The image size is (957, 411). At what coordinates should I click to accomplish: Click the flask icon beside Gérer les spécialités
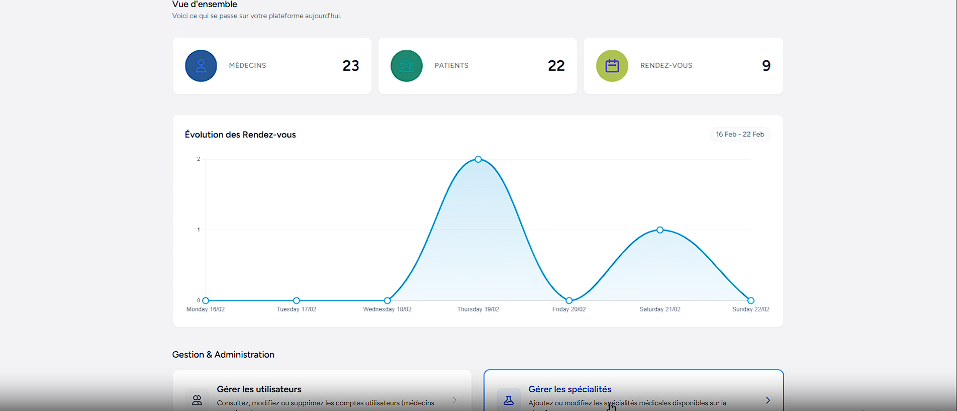(508, 399)
